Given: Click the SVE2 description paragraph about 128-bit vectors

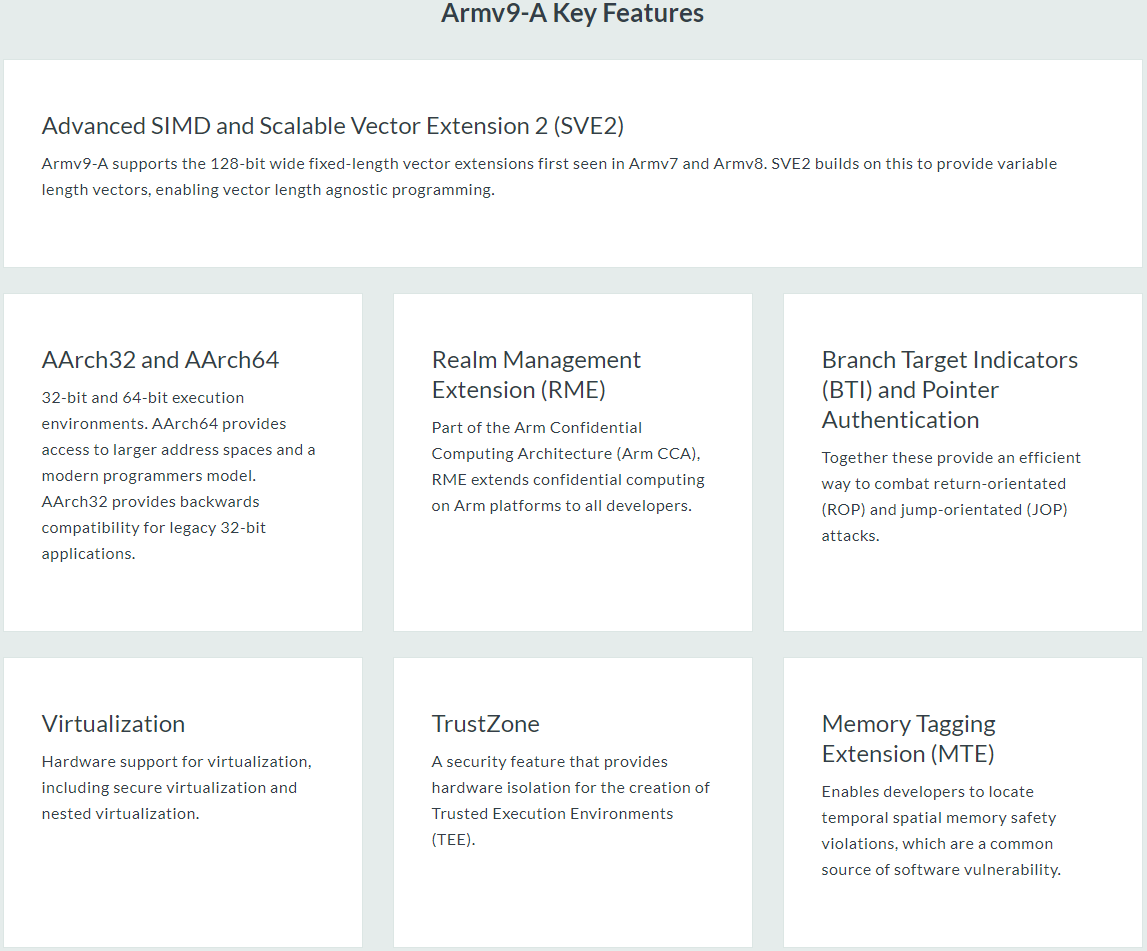Looking at the screenshot, I should [549, 176].
